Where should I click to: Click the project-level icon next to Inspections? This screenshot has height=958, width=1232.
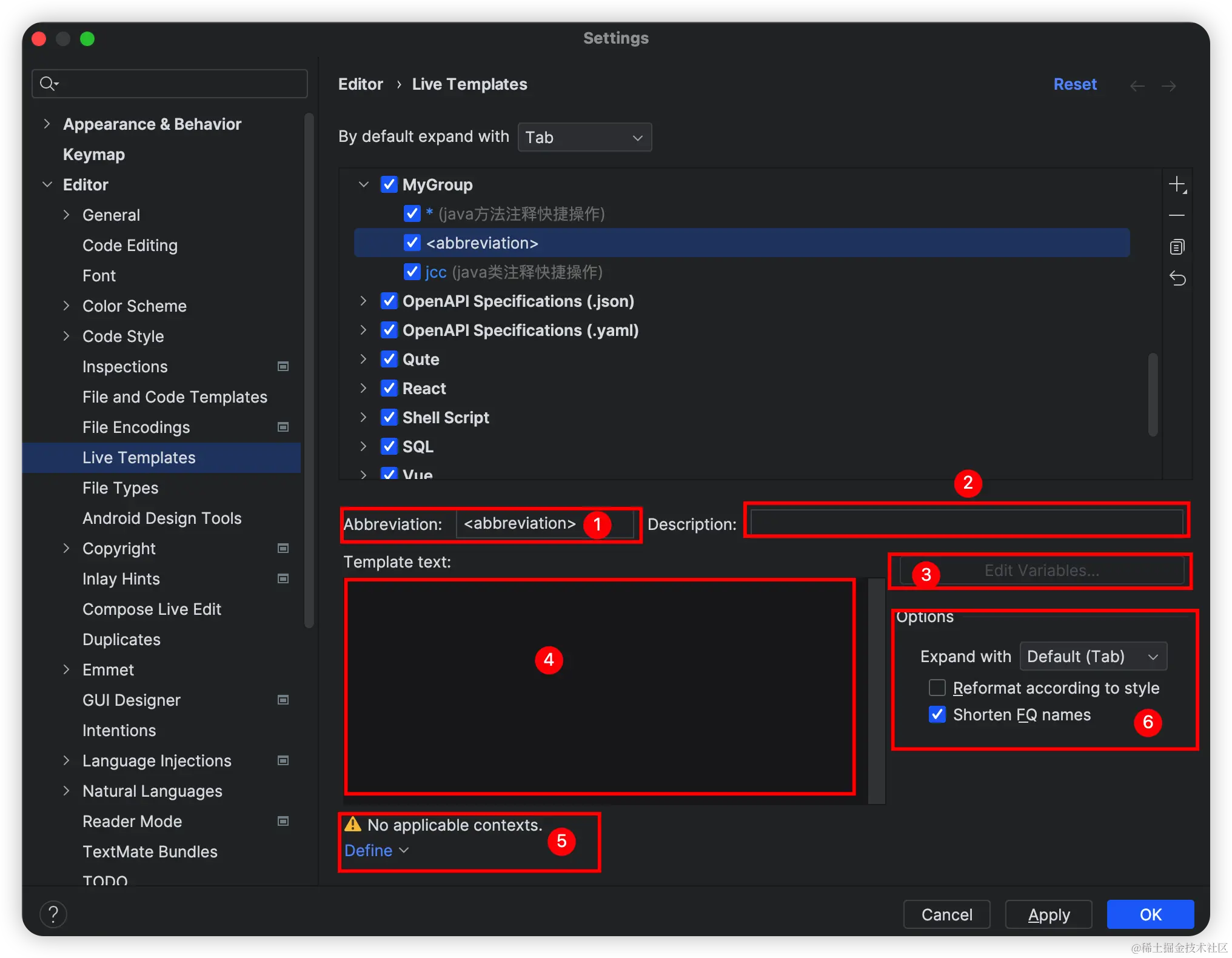click(283, 366)
